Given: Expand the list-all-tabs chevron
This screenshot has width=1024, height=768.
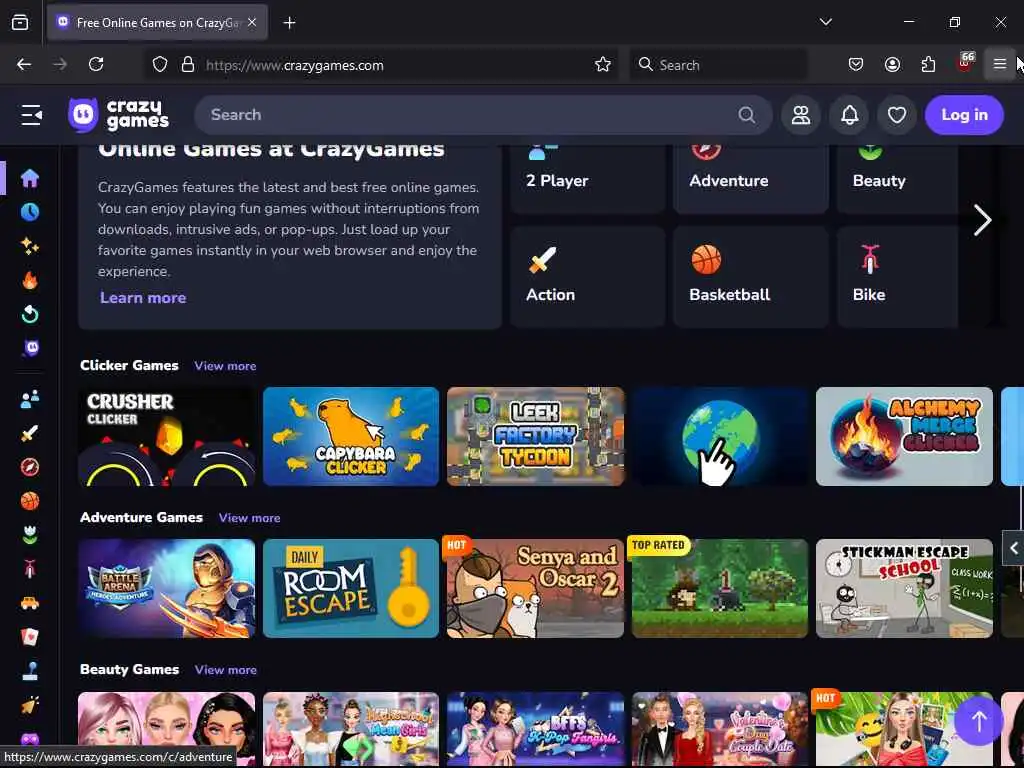Looking at the screenshot, I should click(826, 22).
